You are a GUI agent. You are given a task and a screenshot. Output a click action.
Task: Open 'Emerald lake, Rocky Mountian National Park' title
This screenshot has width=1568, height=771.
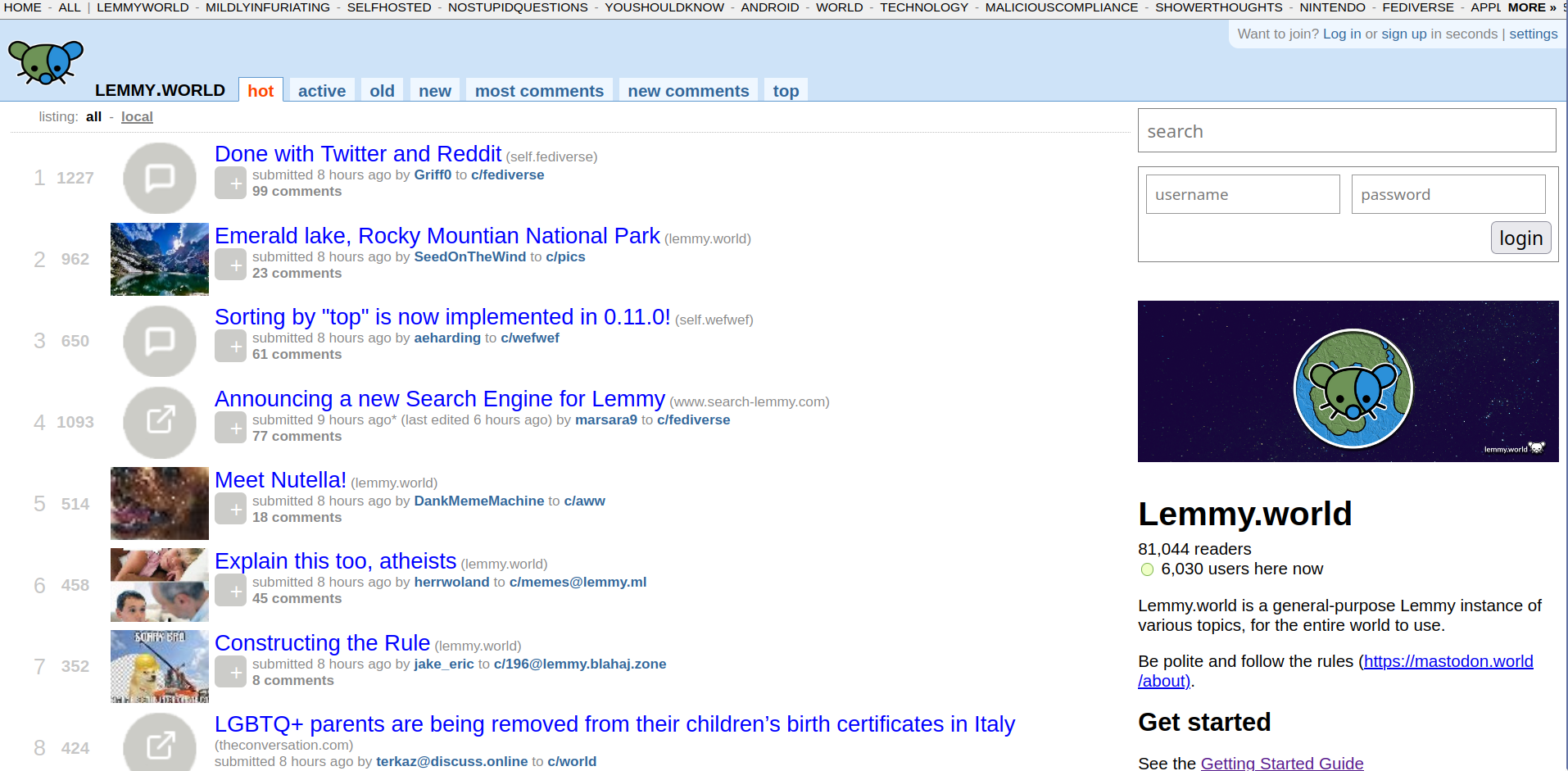[437, 236]
